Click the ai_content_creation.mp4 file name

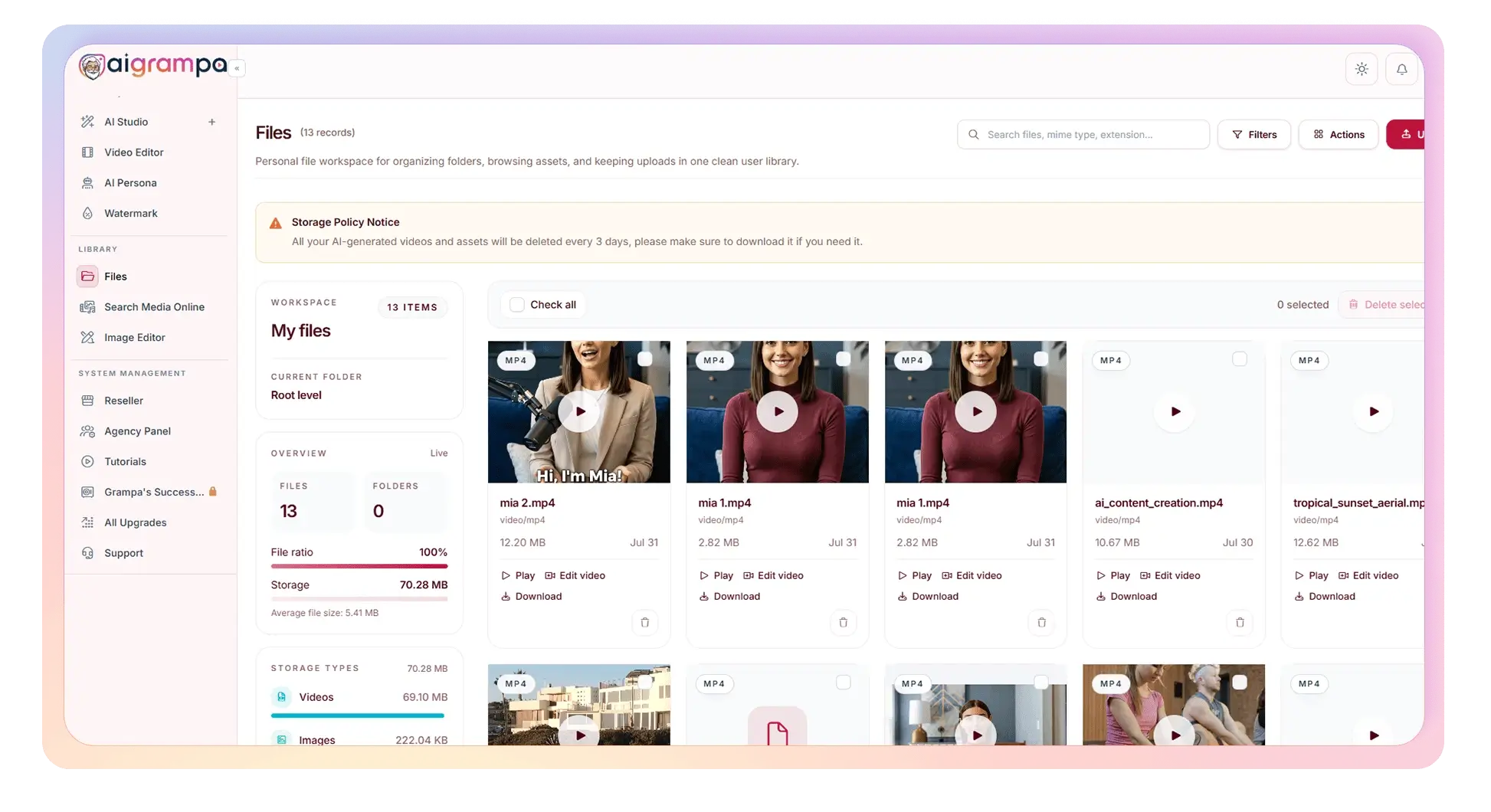(x=1159, y=503)
